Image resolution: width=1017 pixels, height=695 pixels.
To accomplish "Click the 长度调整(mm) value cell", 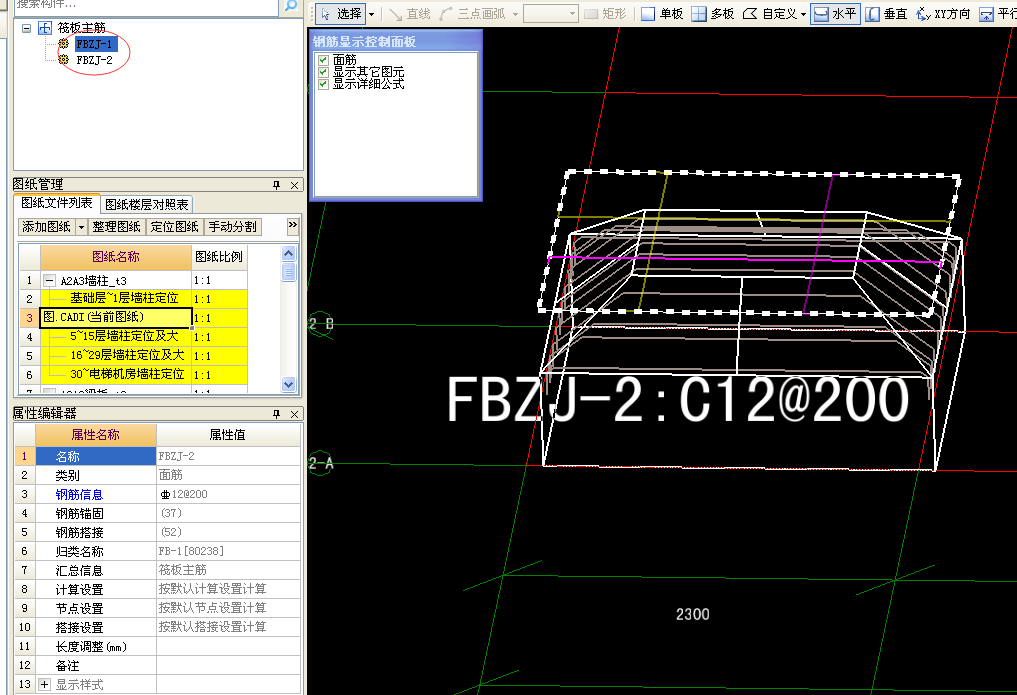I will tap(228, 646).
